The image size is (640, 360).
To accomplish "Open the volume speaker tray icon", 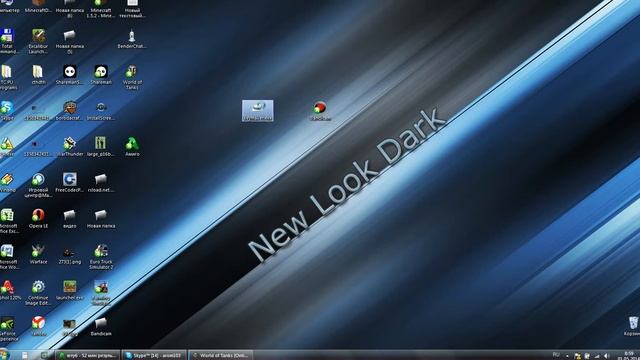I will (607, 356).
